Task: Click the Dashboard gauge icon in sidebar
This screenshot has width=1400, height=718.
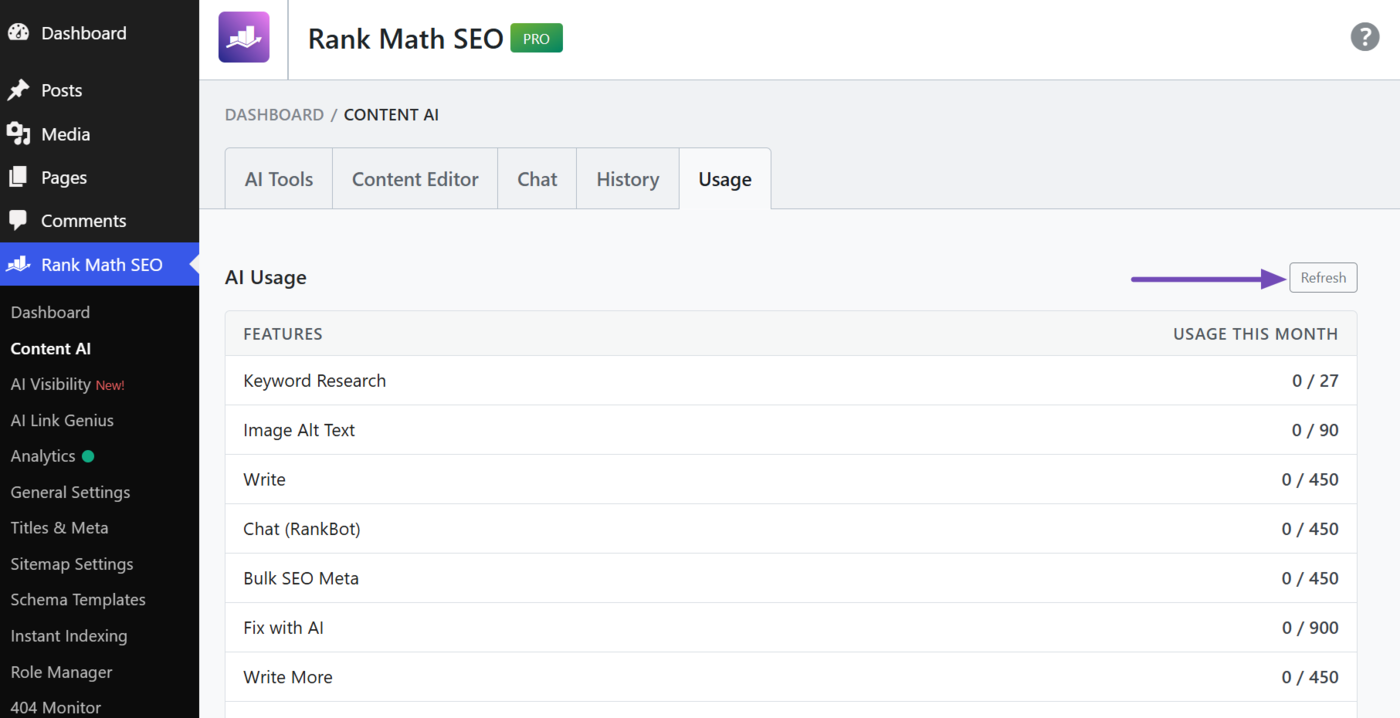Action: pos(18,32)
